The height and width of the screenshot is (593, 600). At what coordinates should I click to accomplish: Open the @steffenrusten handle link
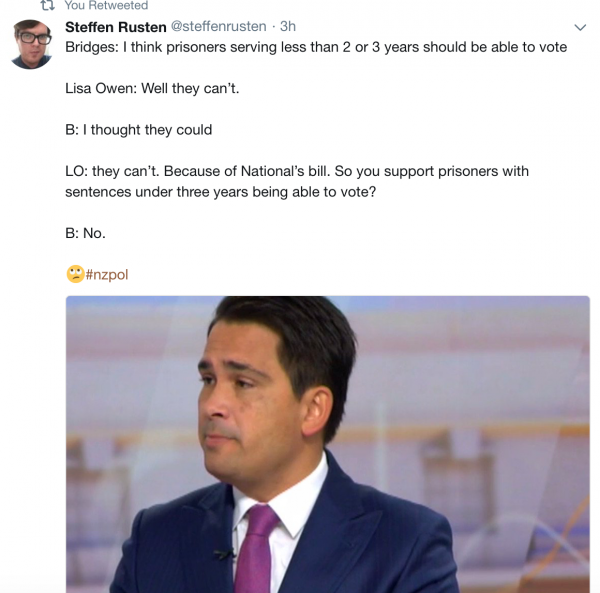[x=218, y=26]
